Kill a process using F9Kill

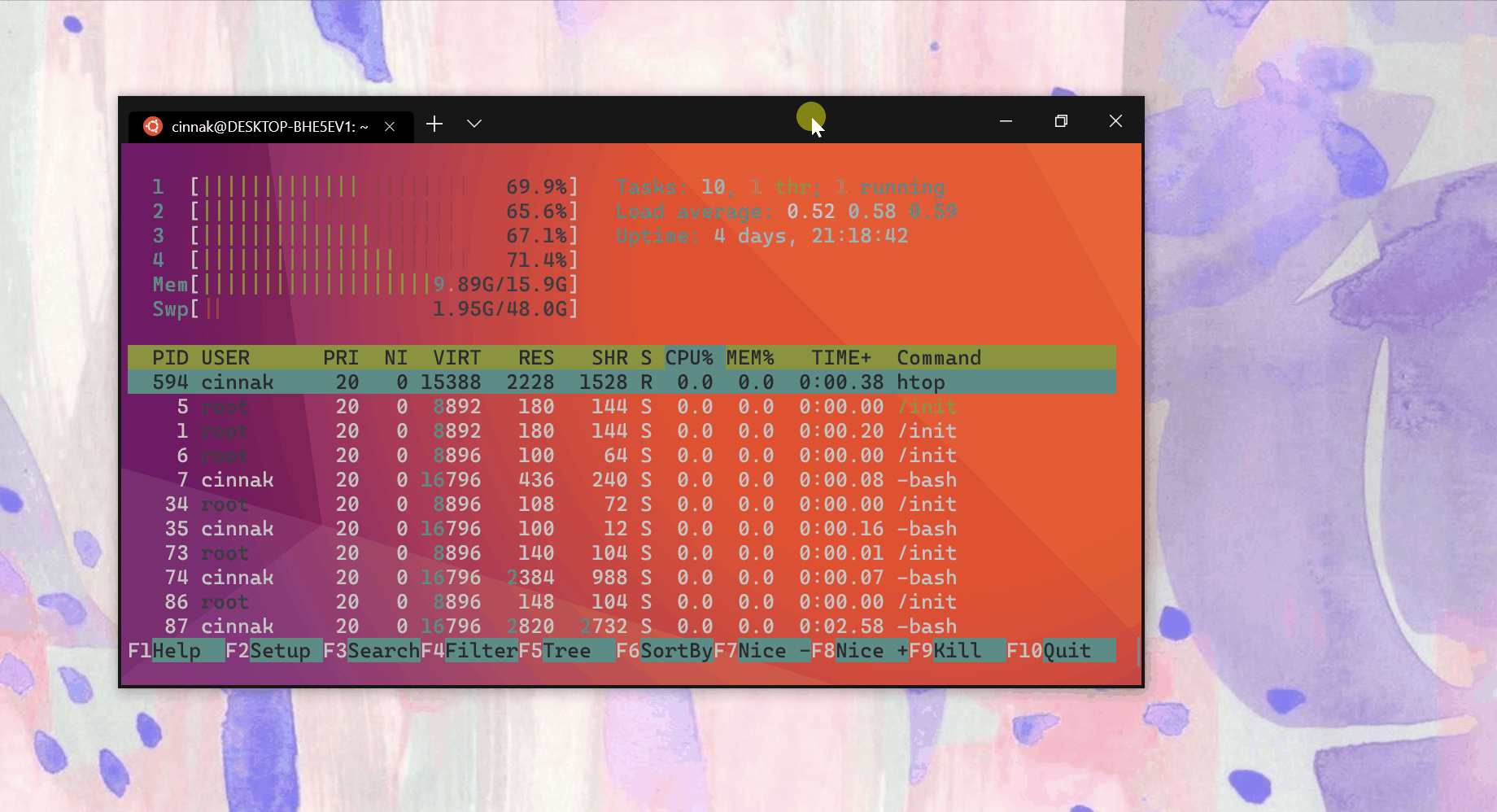click(x=944, y=650)
